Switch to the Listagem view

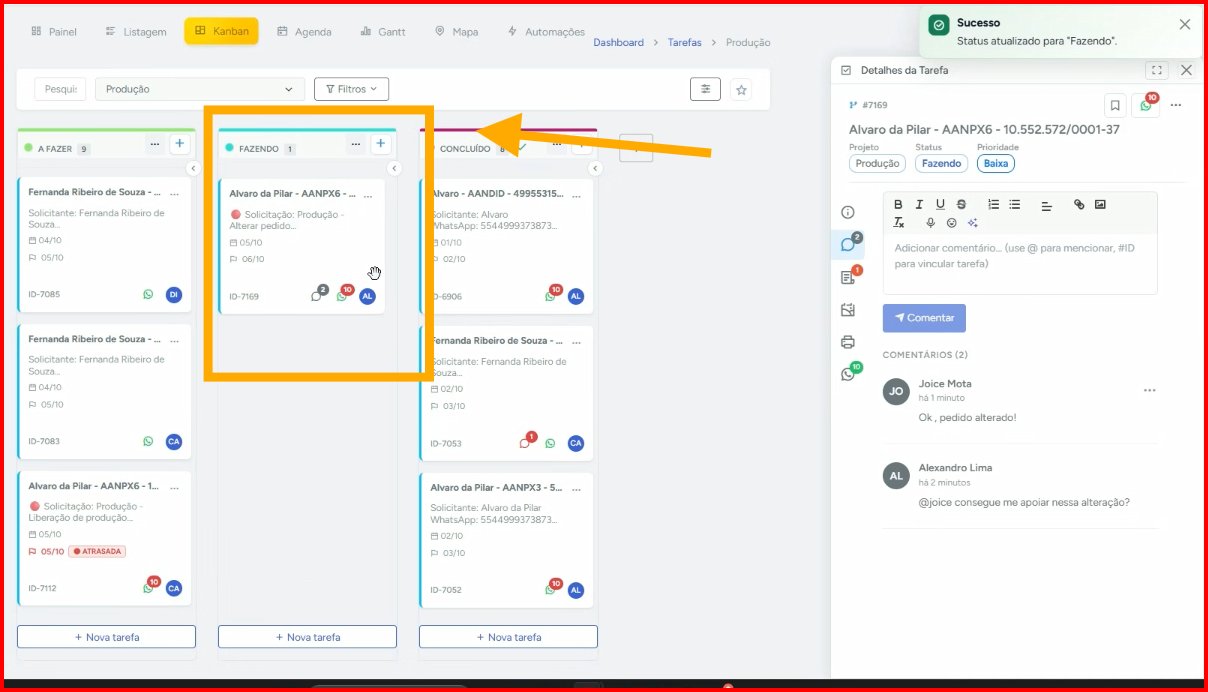(x=136, y=32)
